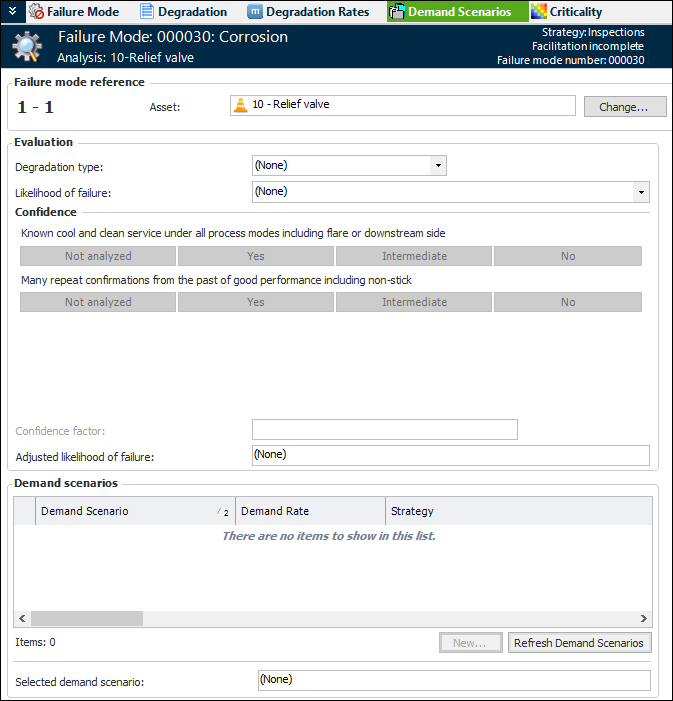The height and width of the screenshot is (701, 673).
Task: Open the Failure Mode tab
Action: click(74, 12)
